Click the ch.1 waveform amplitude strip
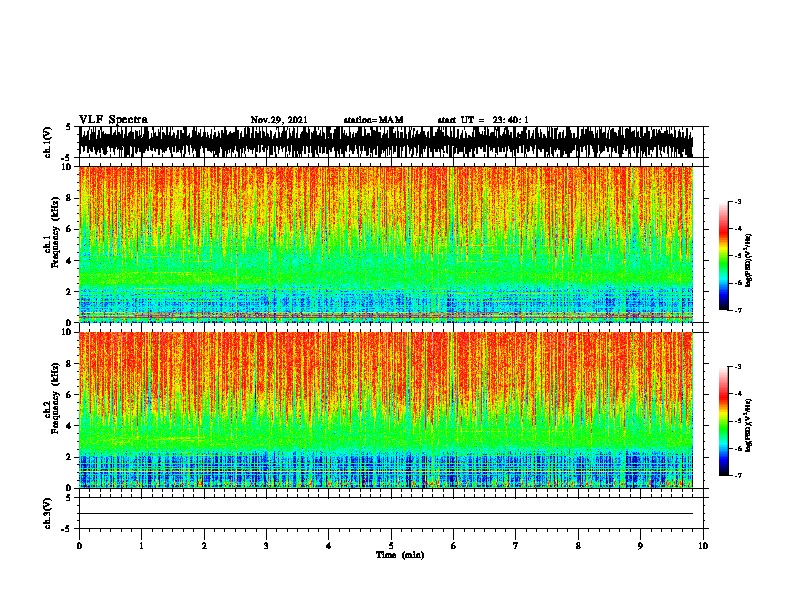Viewport: 792px width, 612px height. tap(386, 142)
